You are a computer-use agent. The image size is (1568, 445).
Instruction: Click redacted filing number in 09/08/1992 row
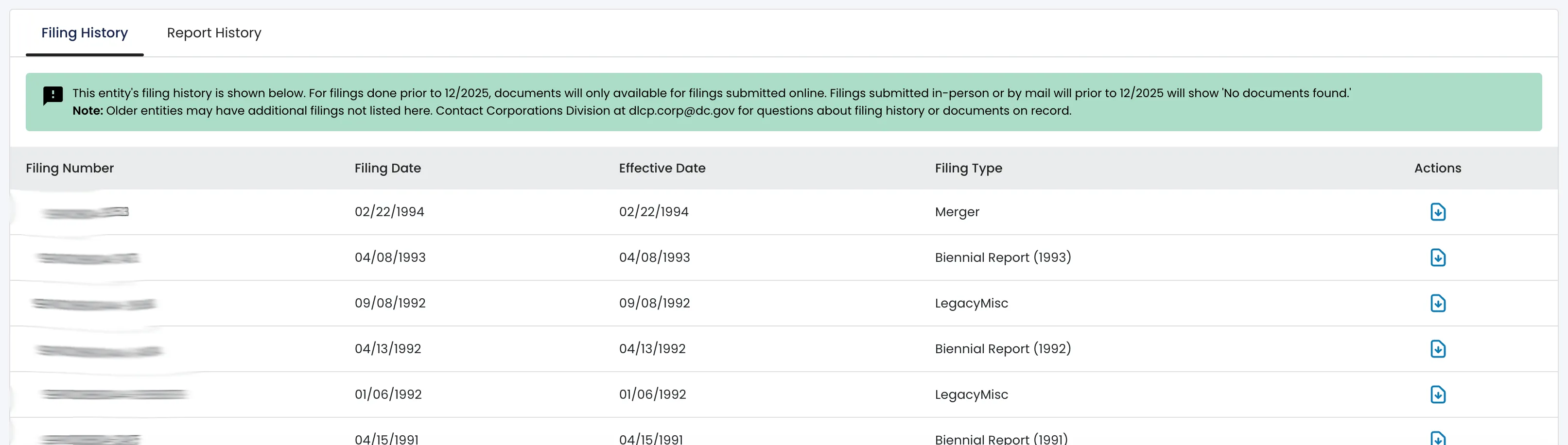[x=94, y=304]
